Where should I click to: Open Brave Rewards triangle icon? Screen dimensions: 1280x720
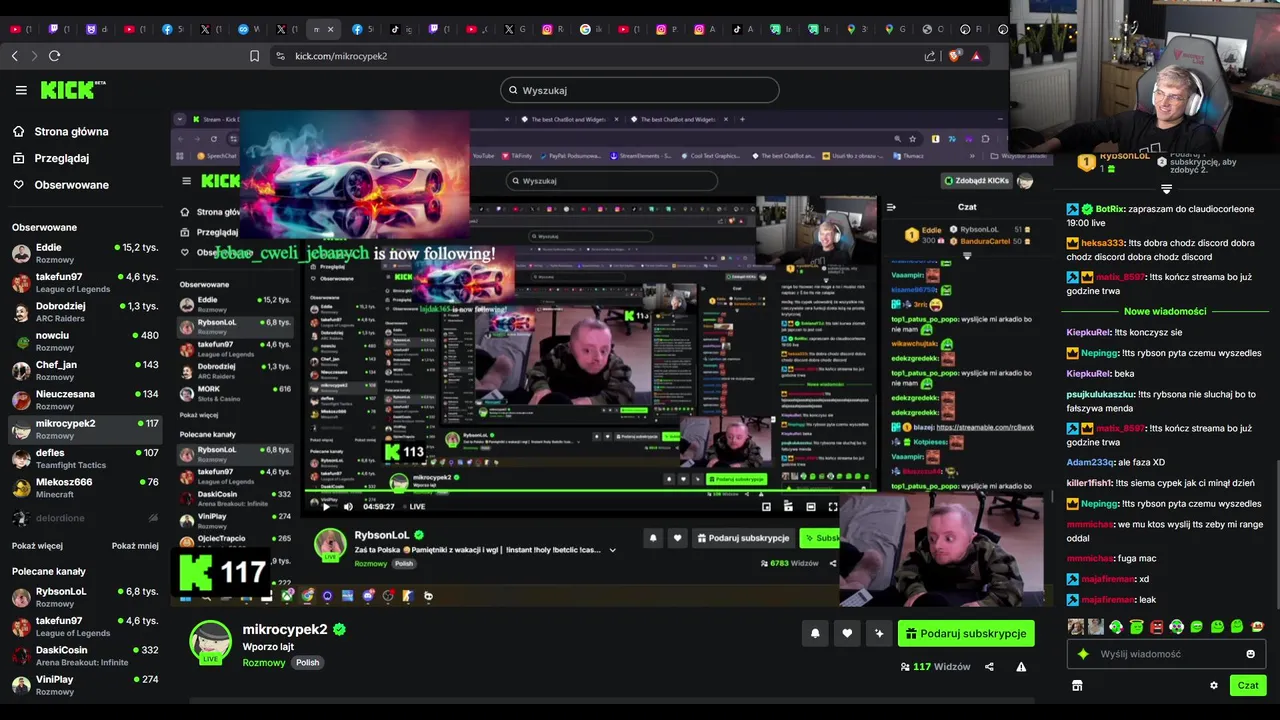(x=976, y=56)
